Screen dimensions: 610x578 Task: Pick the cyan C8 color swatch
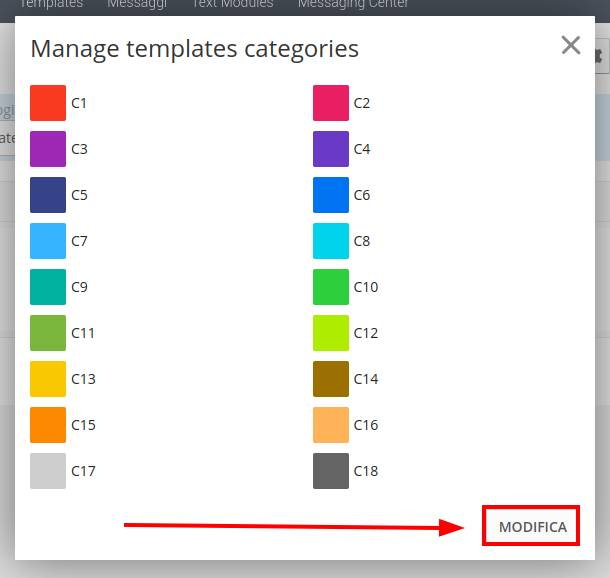(x=331, y=241)
